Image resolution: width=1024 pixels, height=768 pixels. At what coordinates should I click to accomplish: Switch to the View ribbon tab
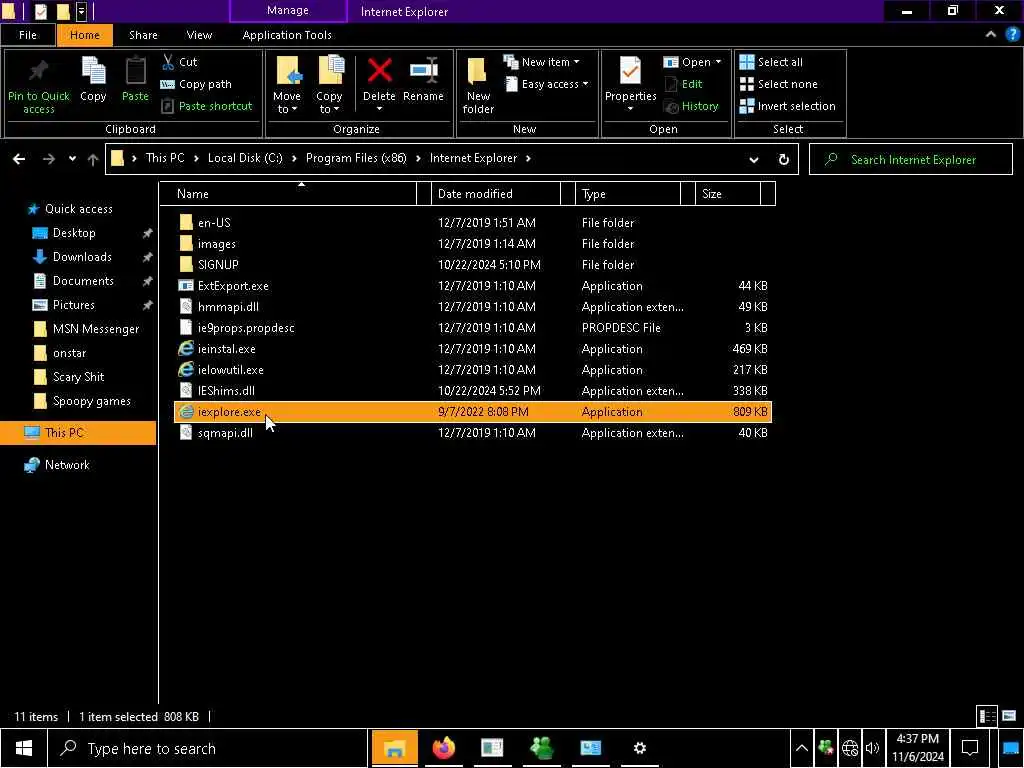click(199, 35)
